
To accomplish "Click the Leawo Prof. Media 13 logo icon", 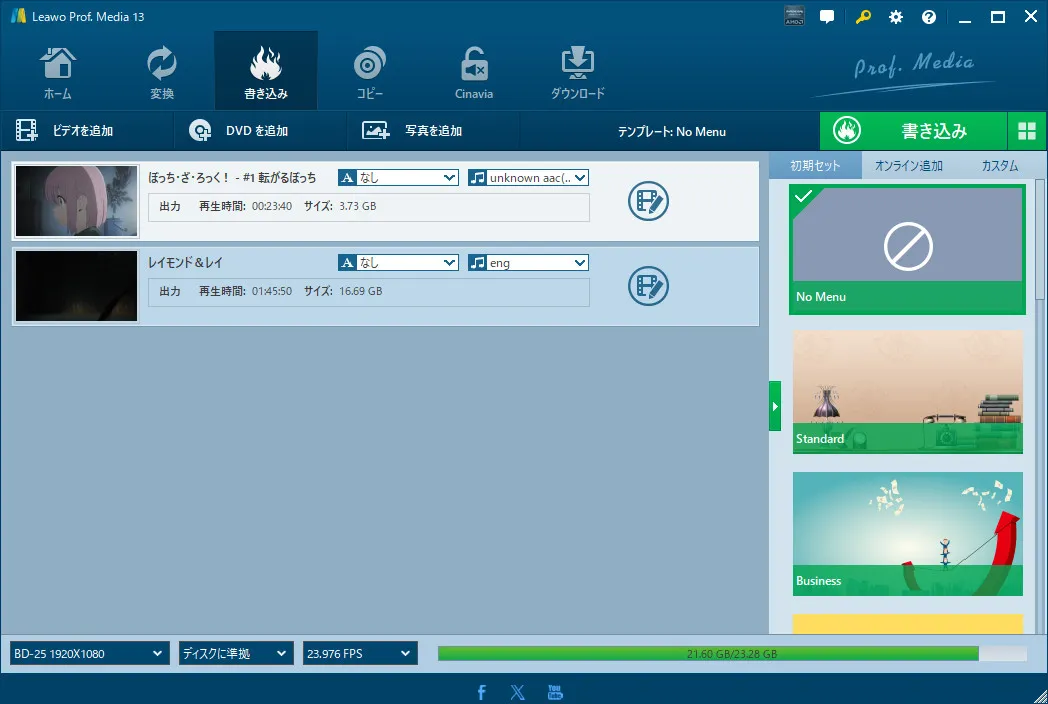I will pyautogui.click(x=18, y=16).
